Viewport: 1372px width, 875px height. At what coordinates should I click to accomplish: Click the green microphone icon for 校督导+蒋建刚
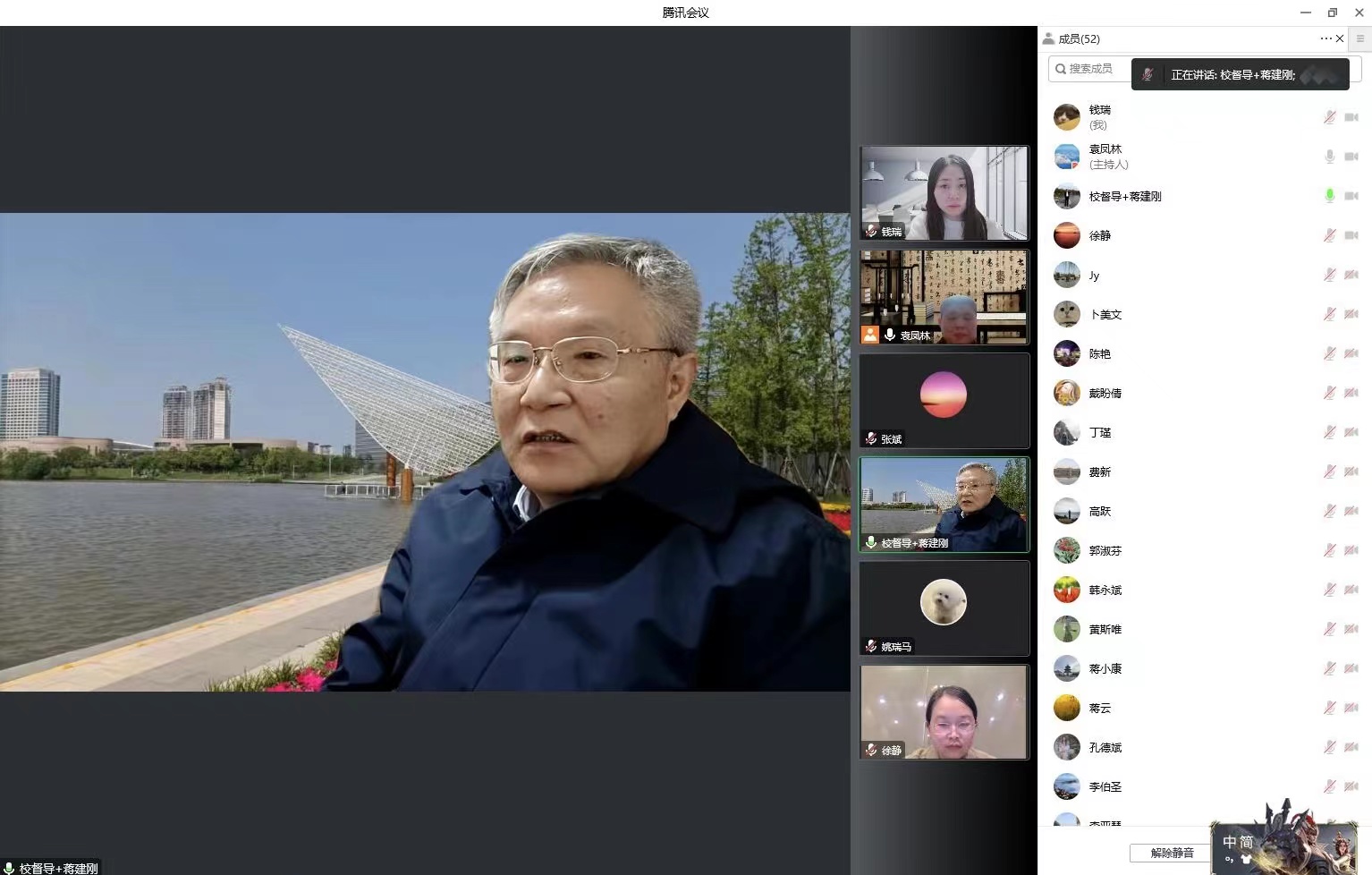(x=1330, y=196)
